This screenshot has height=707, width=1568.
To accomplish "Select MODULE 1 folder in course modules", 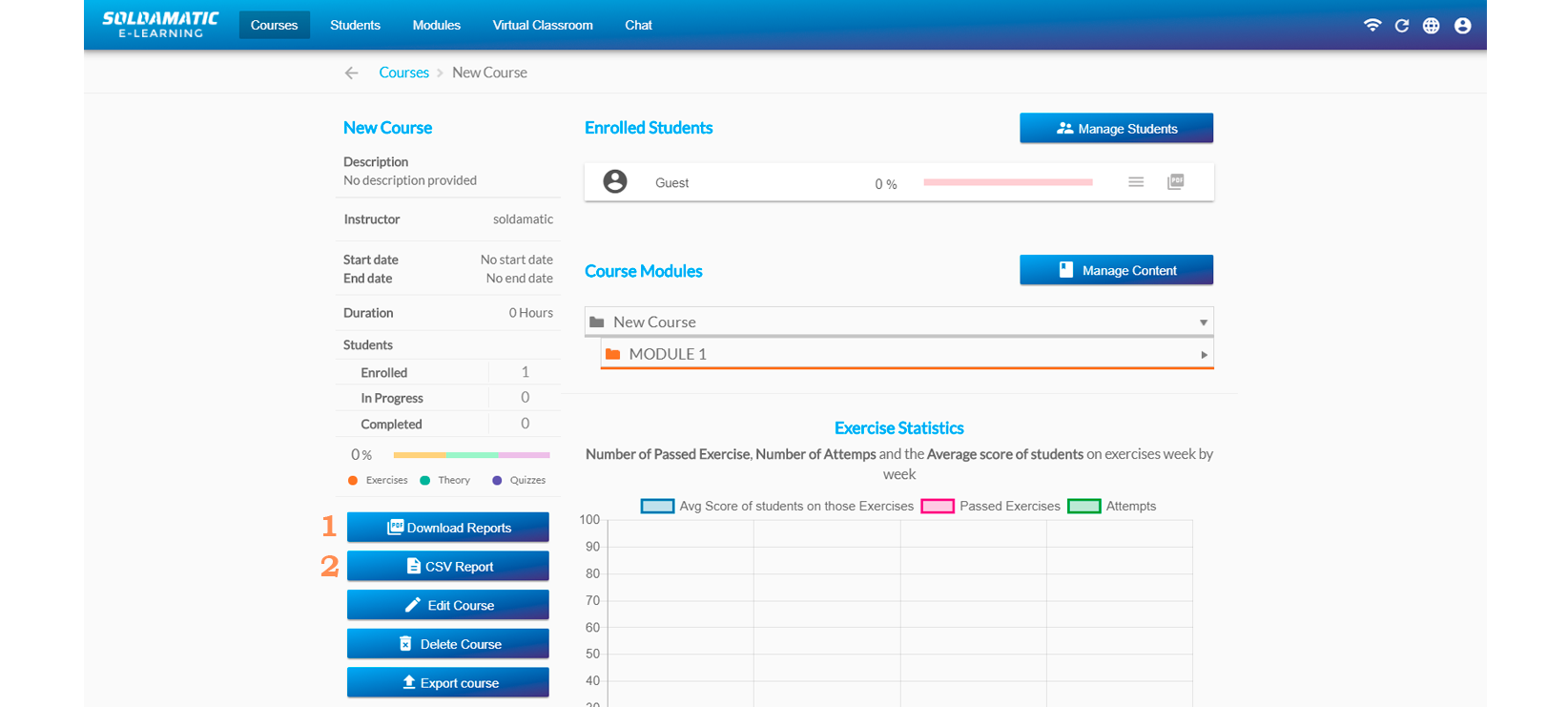I will 668,354.
